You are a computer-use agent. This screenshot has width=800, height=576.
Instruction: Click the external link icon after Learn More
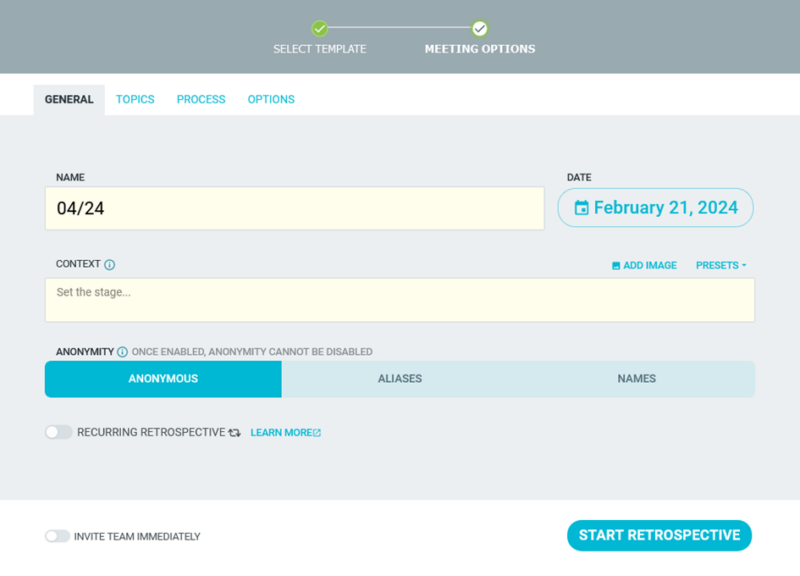tap(317, 433)
